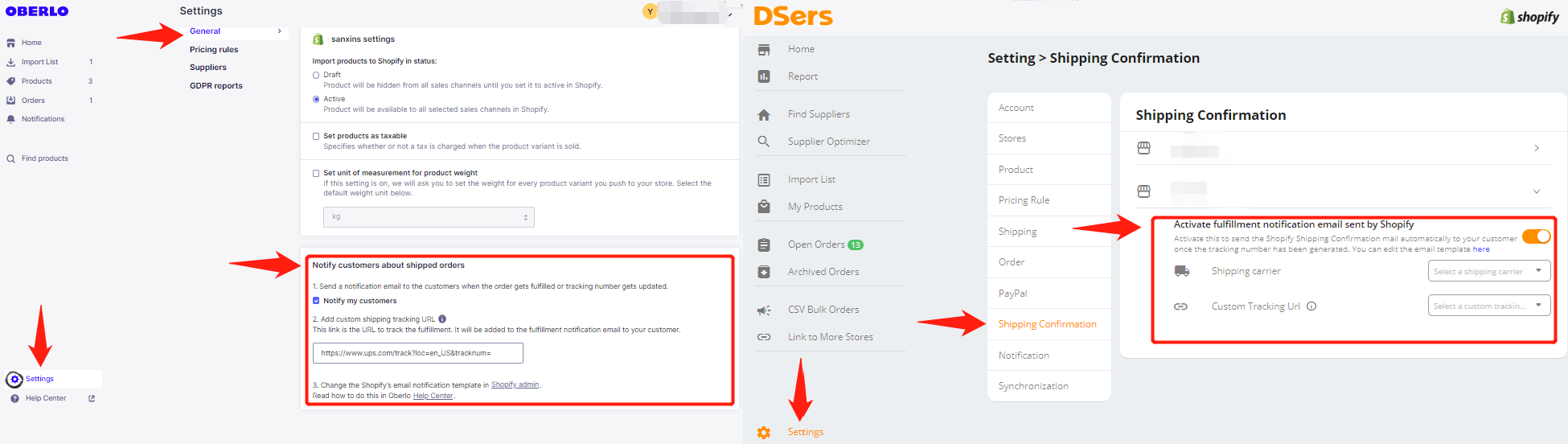Image resolution: width=1568 pixels, height=444 pixels.
Task: Toggle Activate fulfillment notification email switch
Action: point(1536,236)
